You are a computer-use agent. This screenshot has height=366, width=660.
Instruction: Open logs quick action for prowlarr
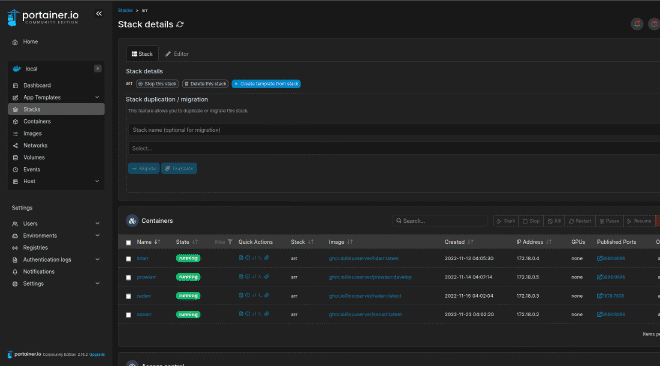click(x=241, y=277)
